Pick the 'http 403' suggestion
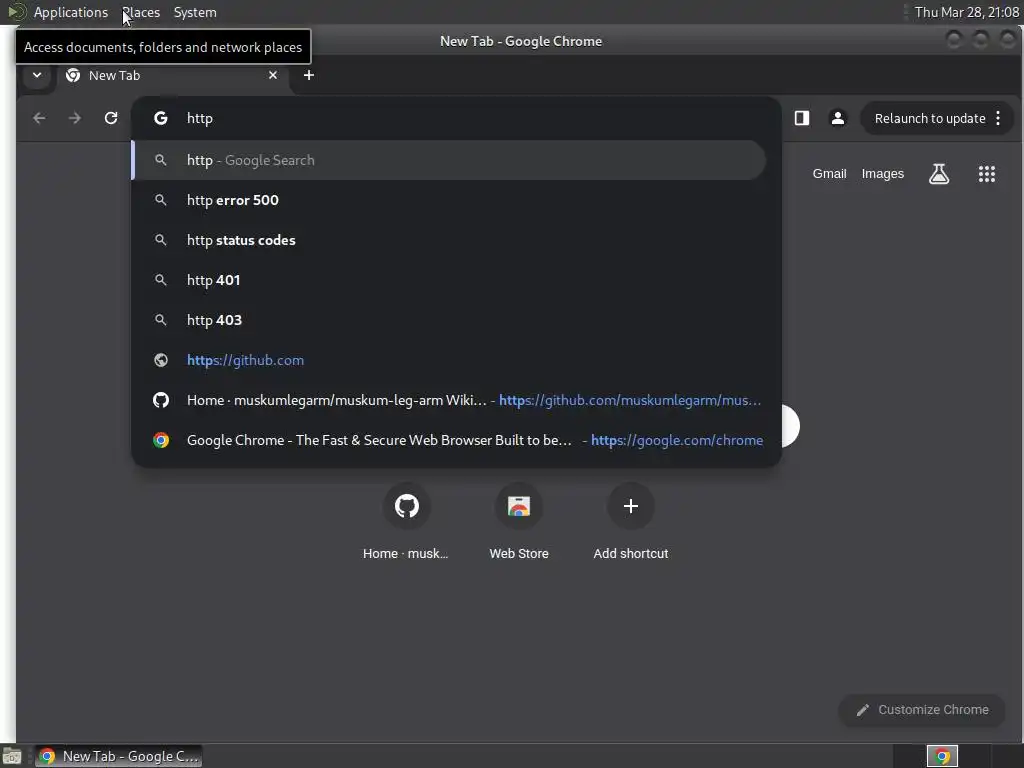The image size is (1024, 768). pyautogui.click(x=449, y=320)
